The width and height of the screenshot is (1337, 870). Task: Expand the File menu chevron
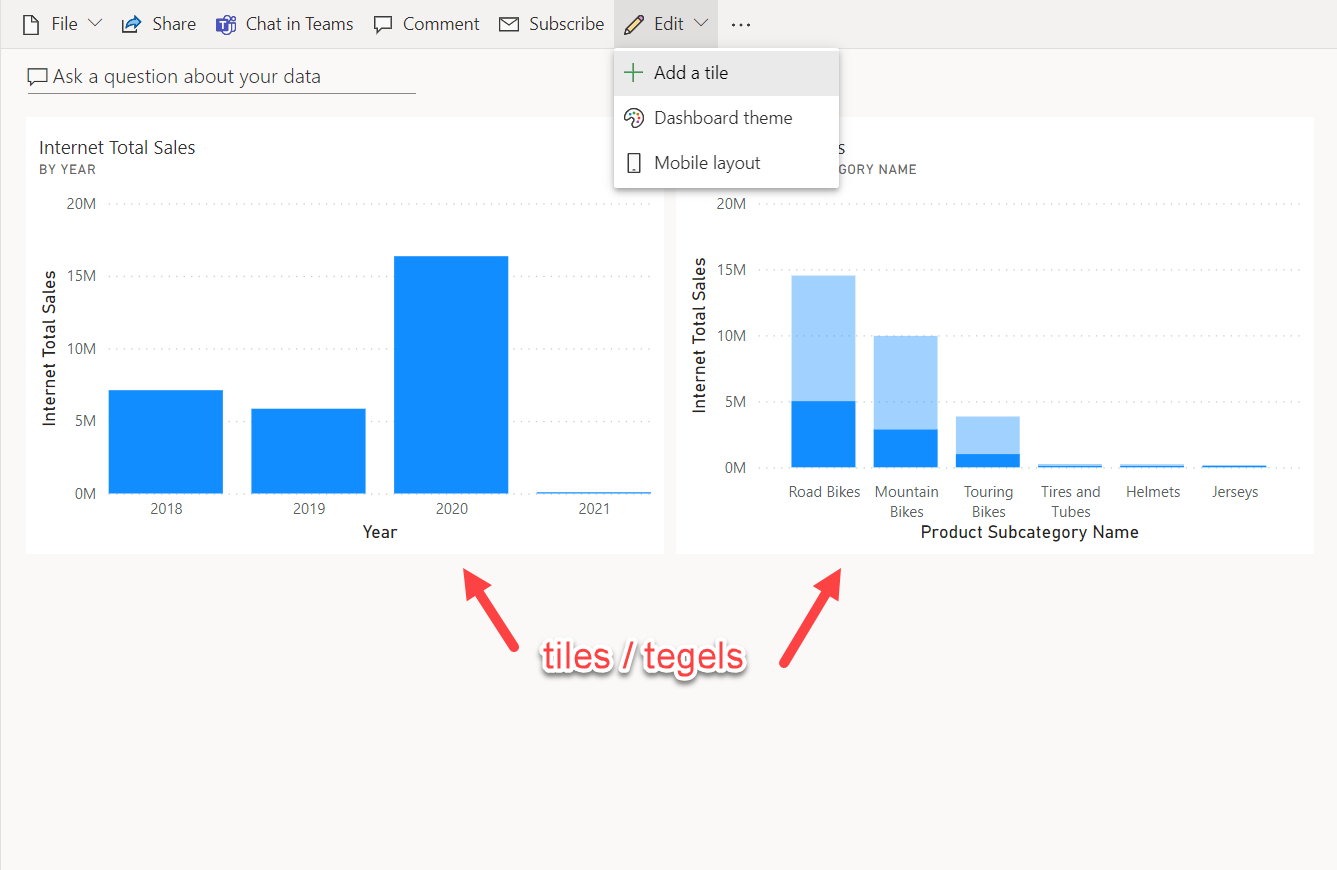coord(95,23)
